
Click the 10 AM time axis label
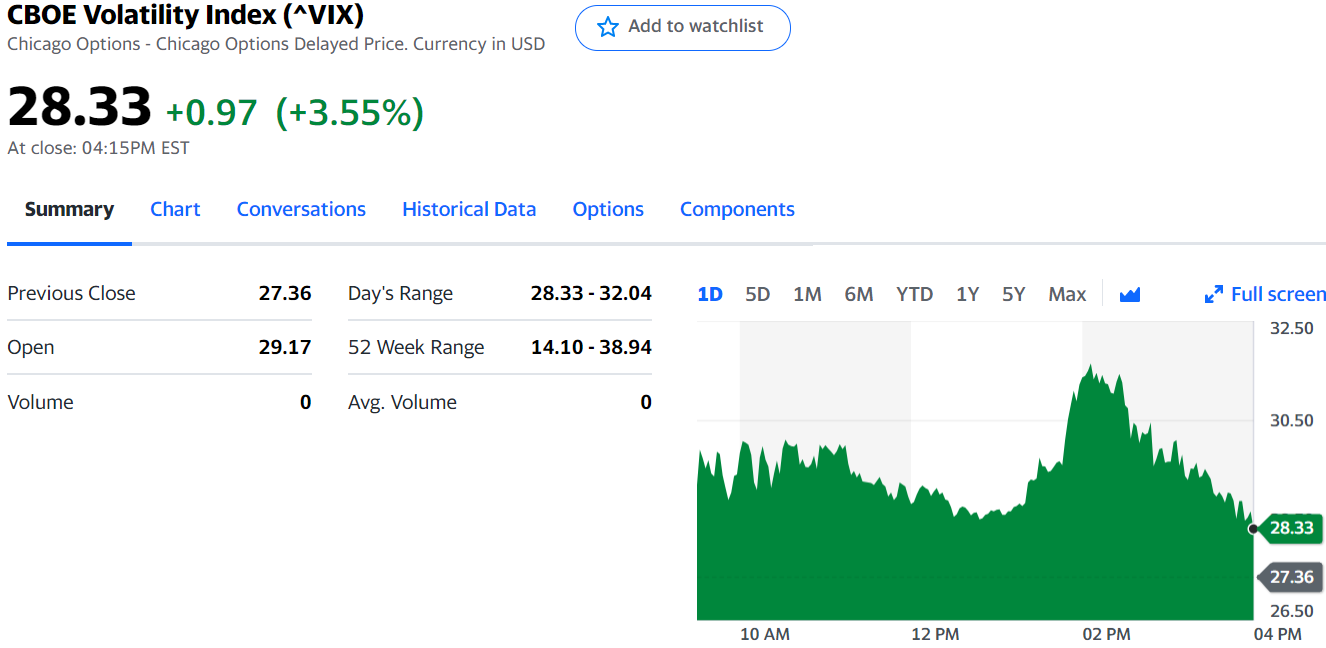765,634
